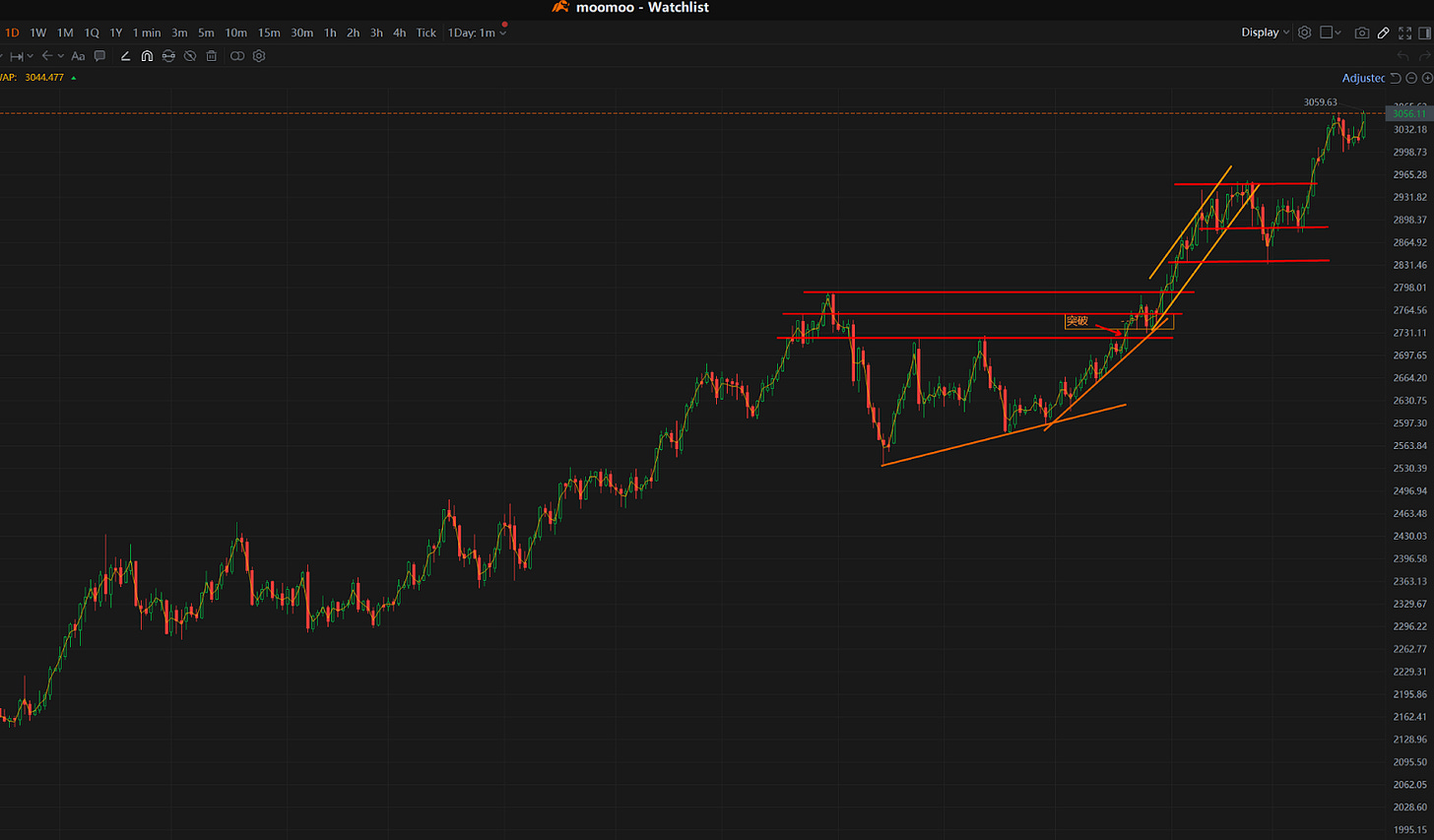1434x840 pixels.
Task: Select the Aa text annotation tool
Action: [78, 56]
